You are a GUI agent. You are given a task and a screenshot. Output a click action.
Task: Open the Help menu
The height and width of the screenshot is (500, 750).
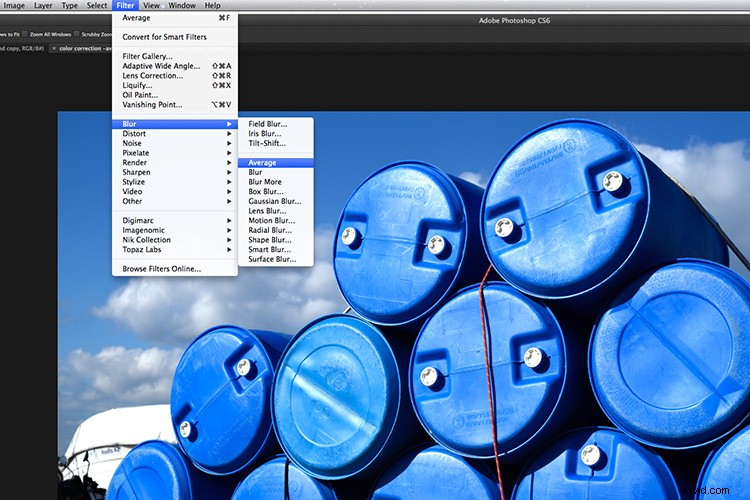pyautogui.click(x=212, y=5)
